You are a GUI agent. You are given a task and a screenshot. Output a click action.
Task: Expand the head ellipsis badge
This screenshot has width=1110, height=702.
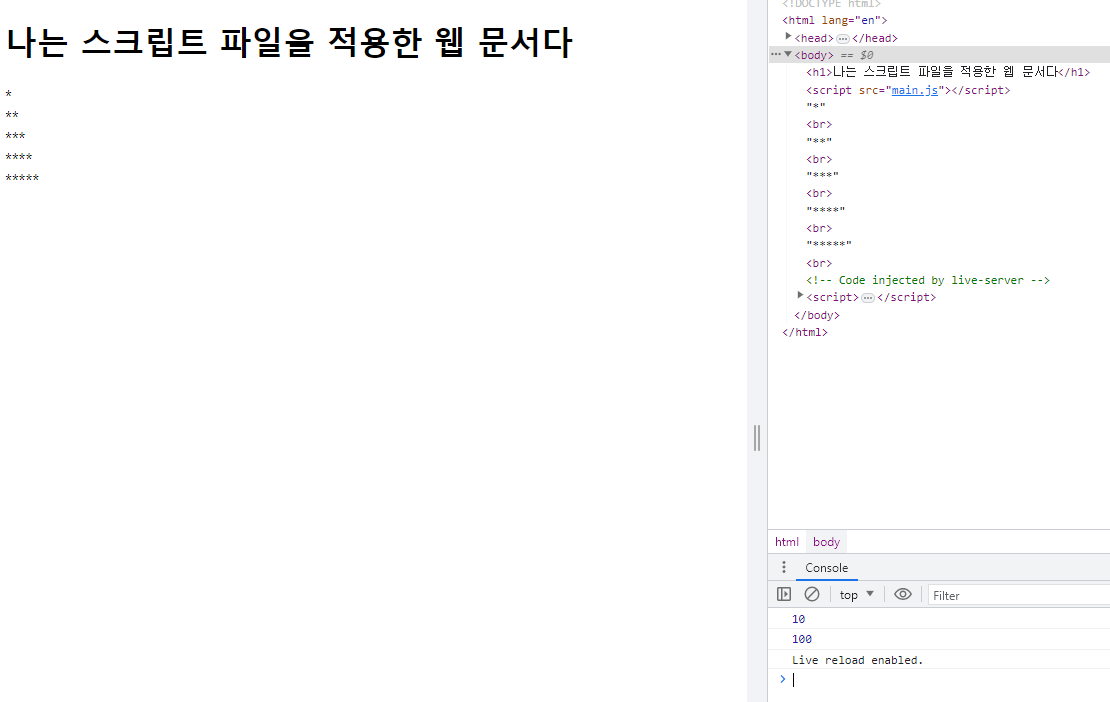tap(842, 38)
